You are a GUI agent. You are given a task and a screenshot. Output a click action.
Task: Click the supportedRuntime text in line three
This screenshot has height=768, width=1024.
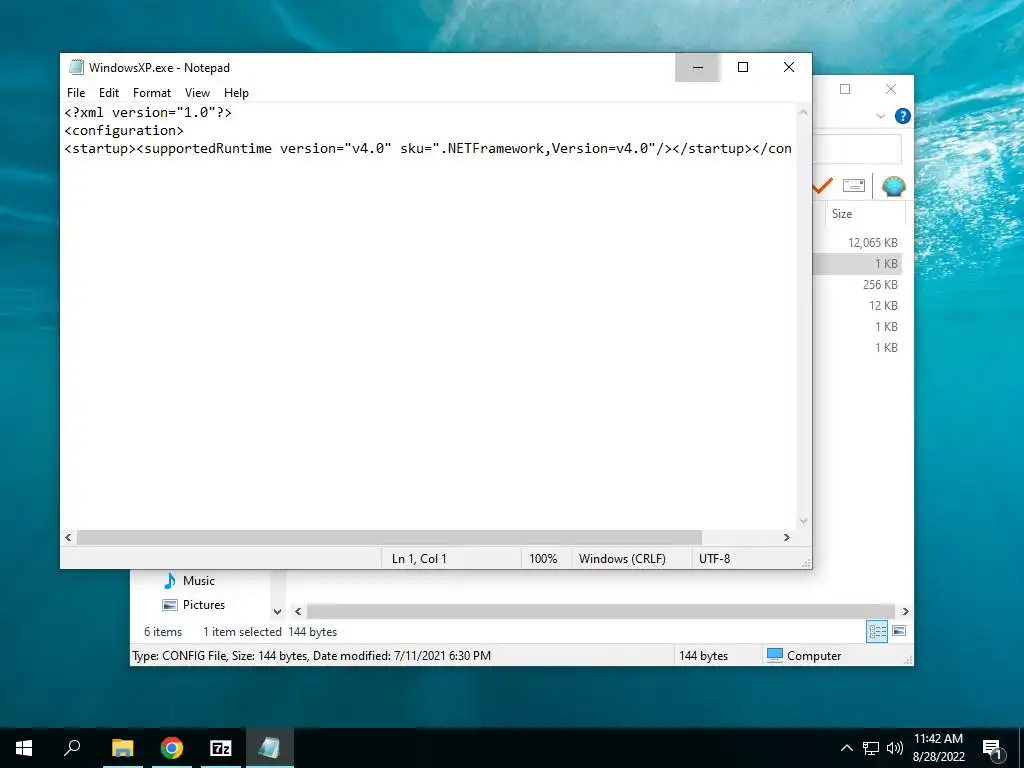pyautogui.click(x=208, y=148)
